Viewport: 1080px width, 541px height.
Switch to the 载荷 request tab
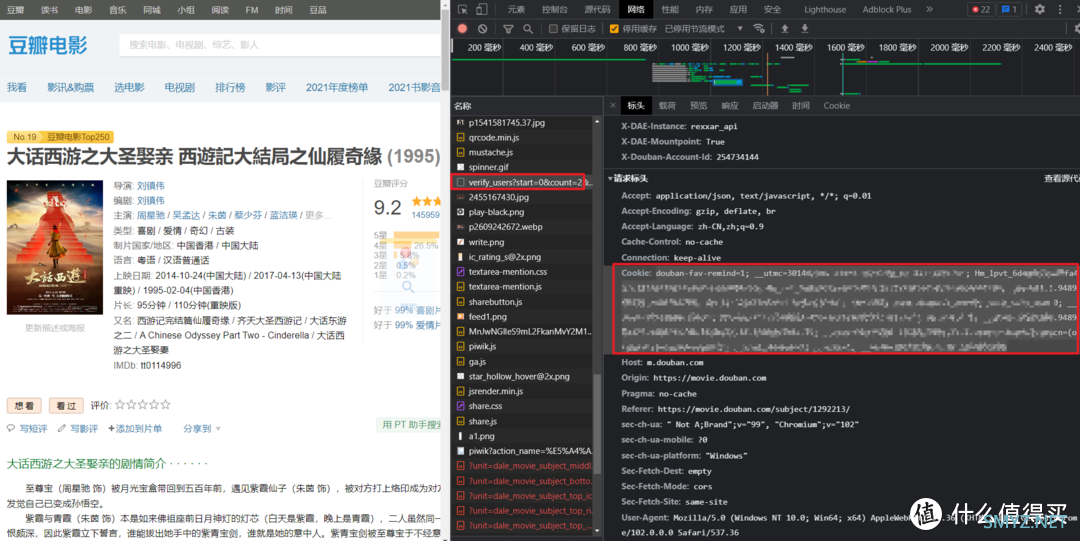(x=667, y=105)
